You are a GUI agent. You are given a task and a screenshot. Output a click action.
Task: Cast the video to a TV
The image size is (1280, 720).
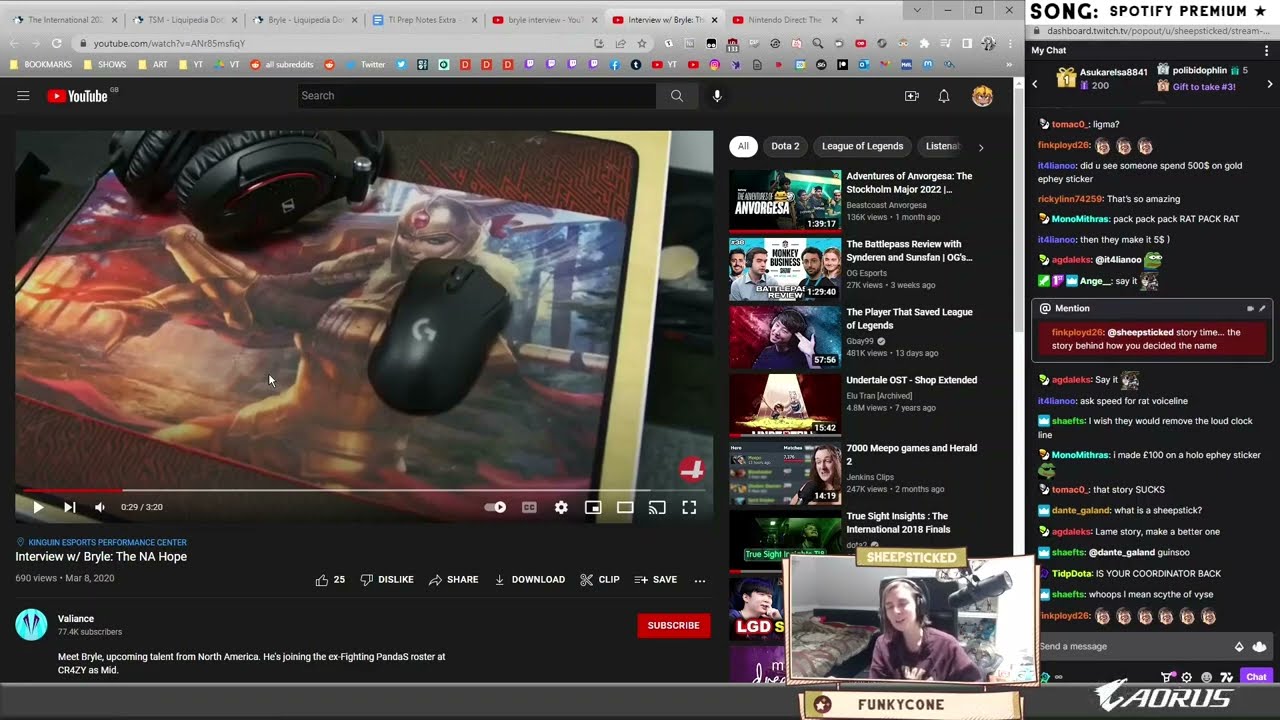(657, 507)
